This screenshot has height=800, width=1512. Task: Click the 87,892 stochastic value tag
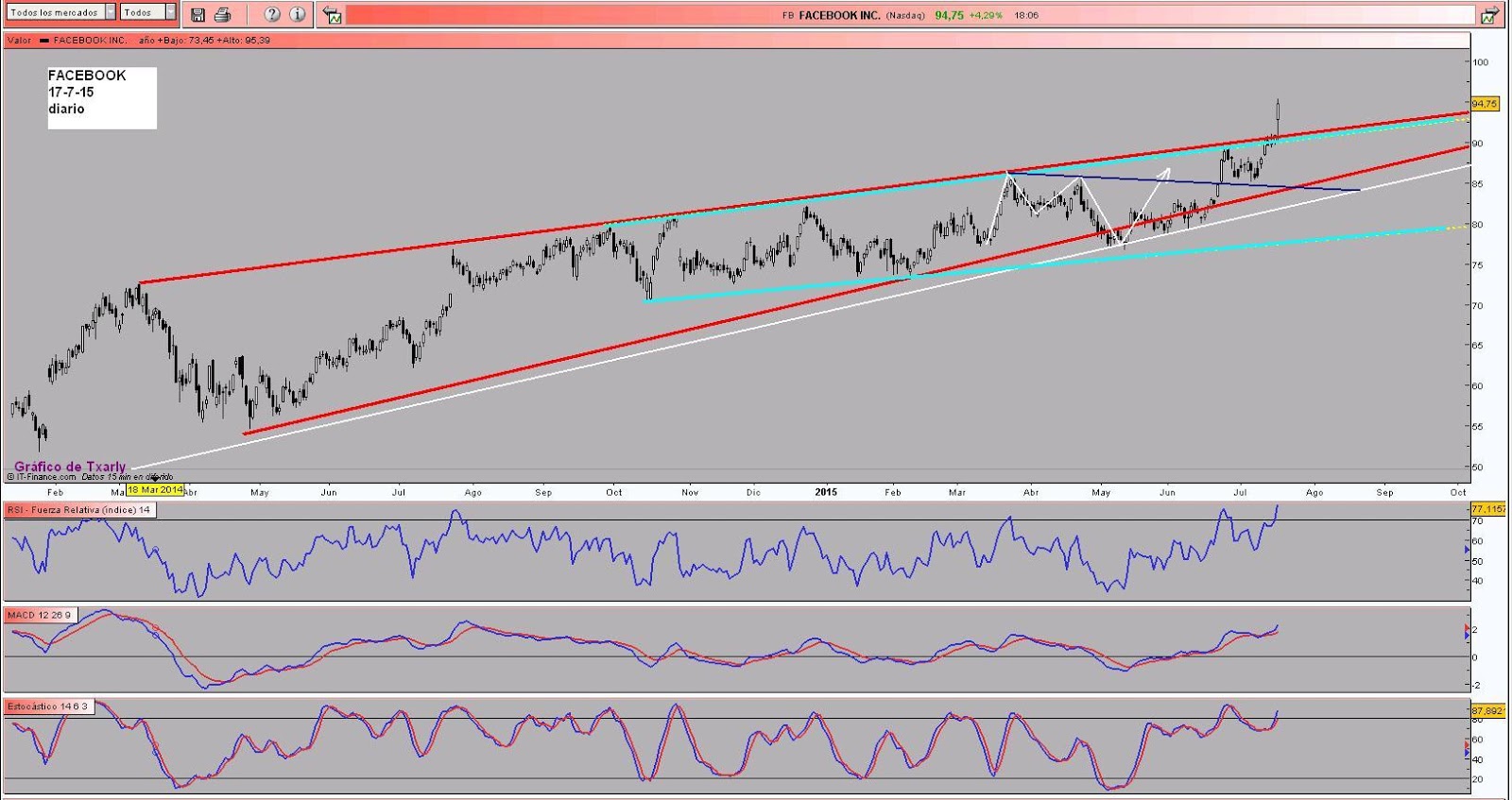coord(1487,709)
